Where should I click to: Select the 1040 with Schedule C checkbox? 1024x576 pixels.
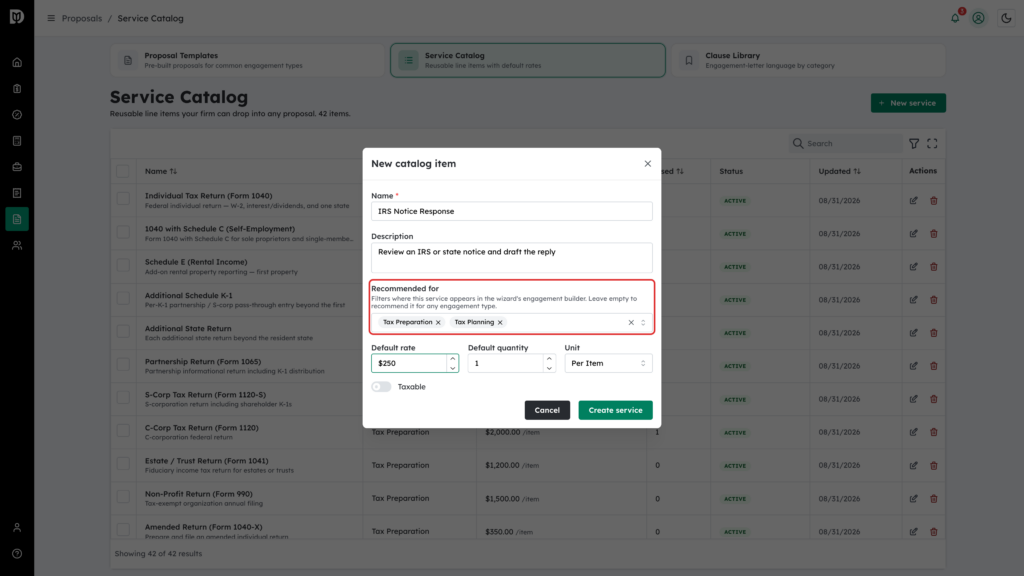tap(123, 232)
